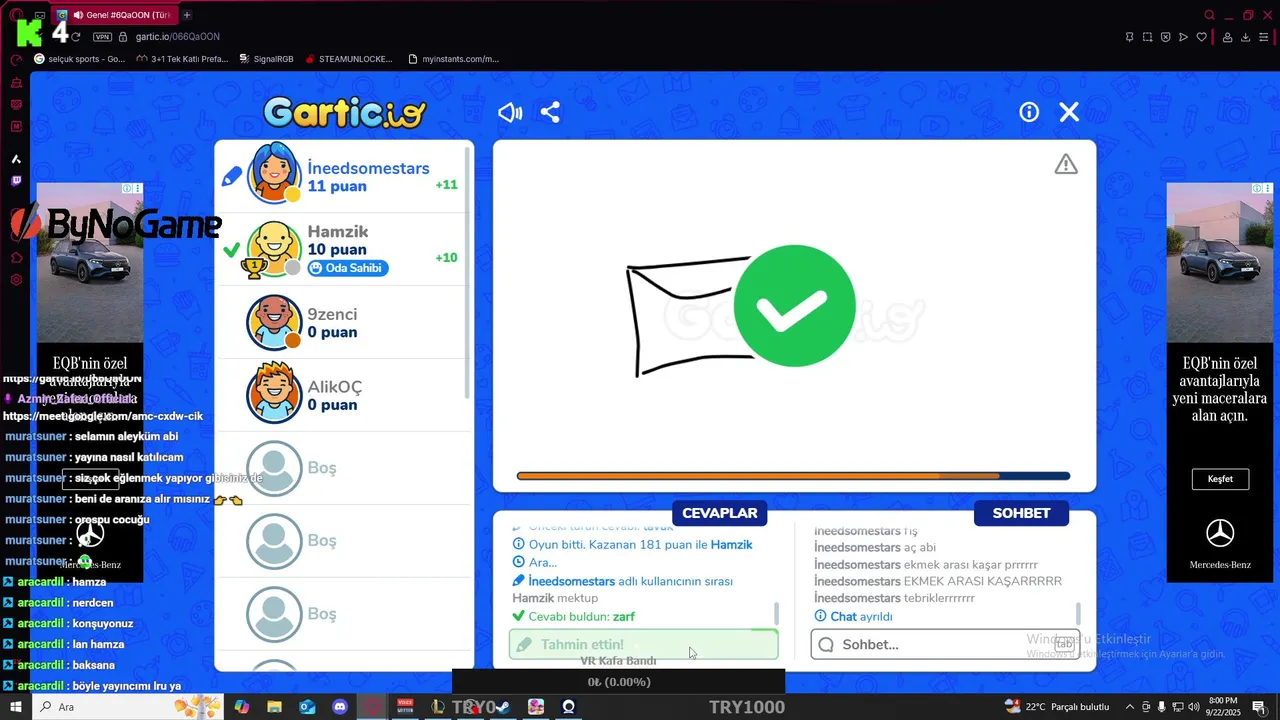Focus the Sohbet chat input
This screenshot has width=1280, height=720.
pyautogui.click(x=945, y=644)
